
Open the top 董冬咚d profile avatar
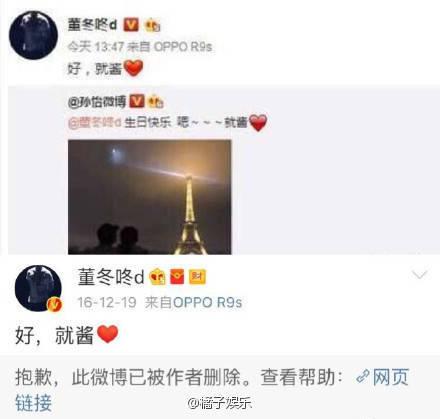(33, 35)
